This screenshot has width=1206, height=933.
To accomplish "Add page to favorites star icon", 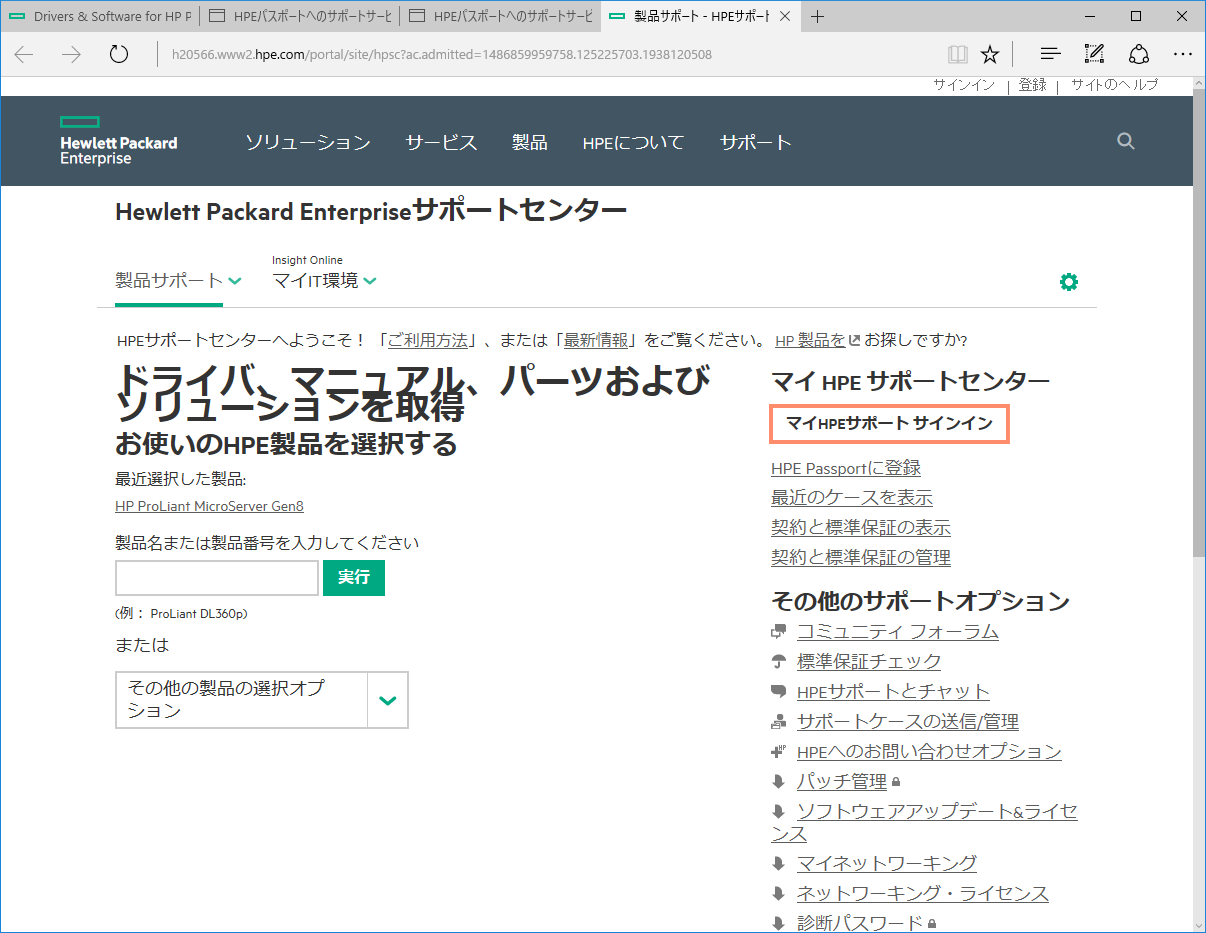I will (x=990, y=54).
